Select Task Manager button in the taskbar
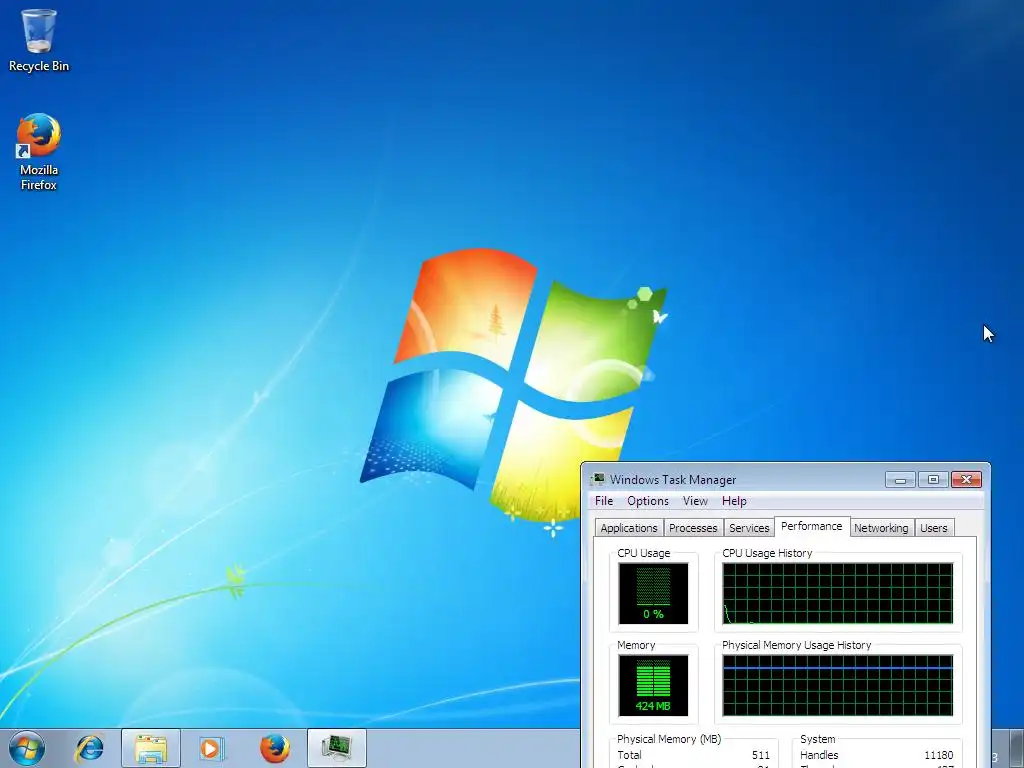Screen dimensions: 1024x768 click(x=336, y=748)
